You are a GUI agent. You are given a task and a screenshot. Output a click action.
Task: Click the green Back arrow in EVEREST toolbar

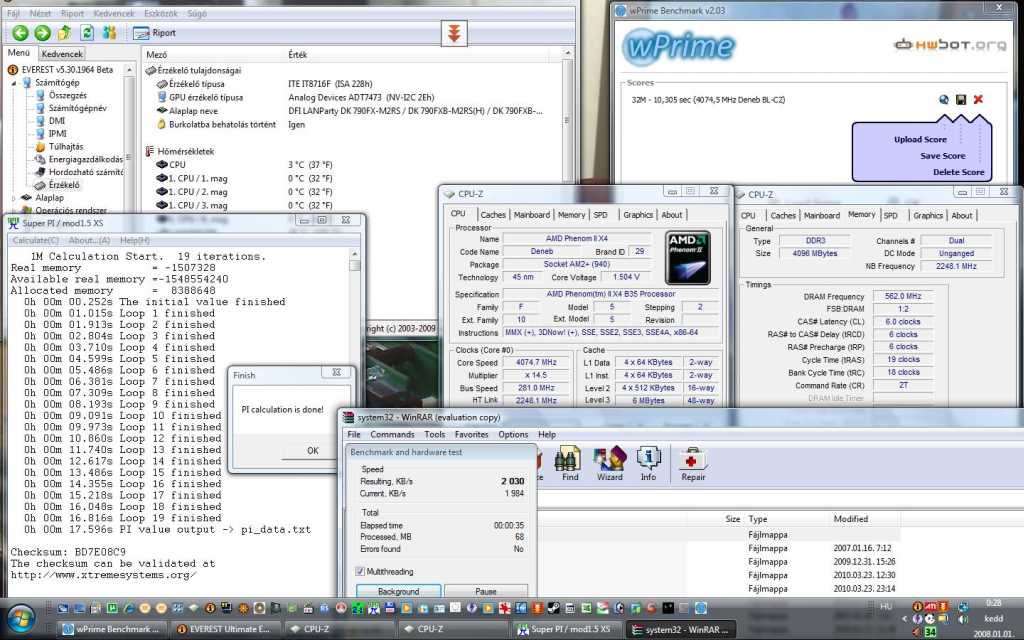click(x=20, y=33)
